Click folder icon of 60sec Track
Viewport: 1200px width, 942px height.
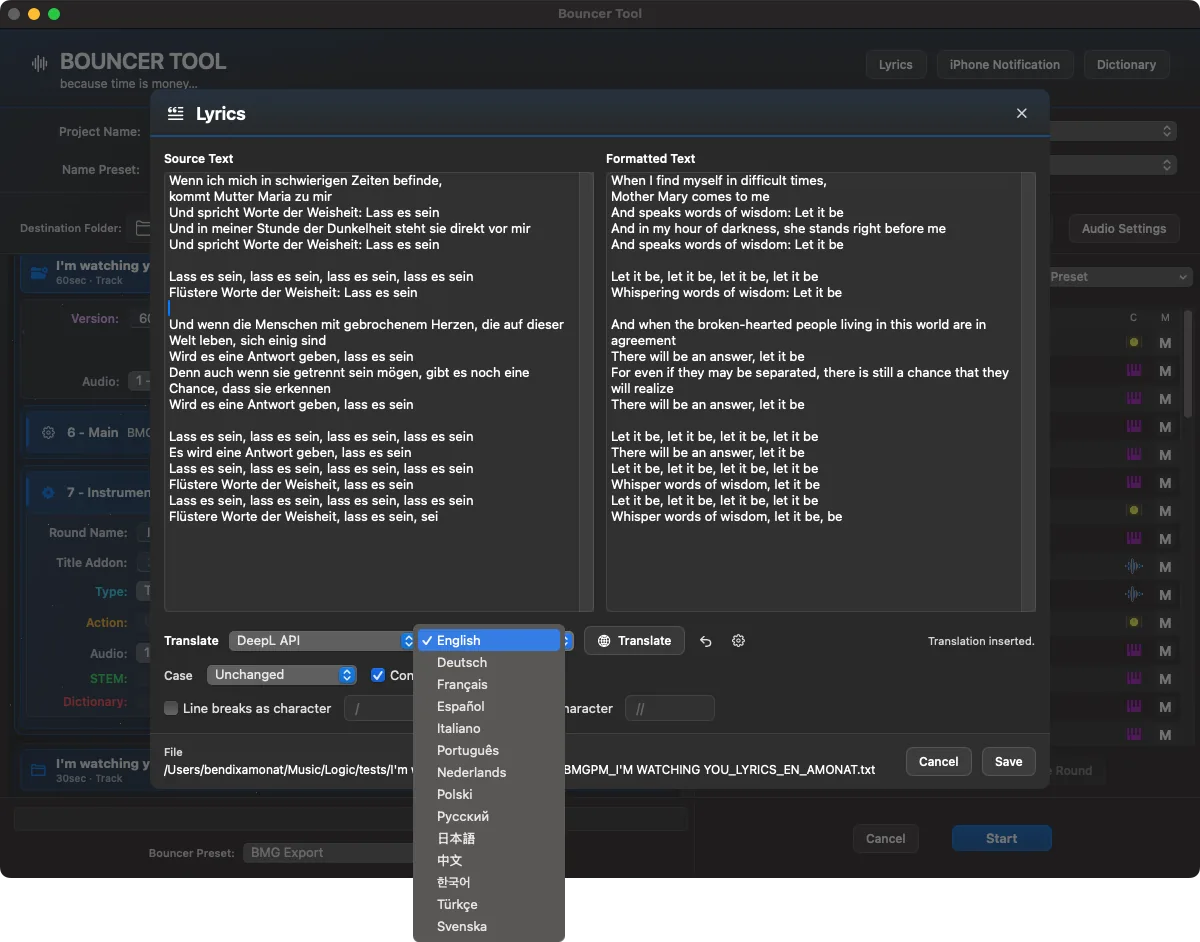click(x=39, y=272)
